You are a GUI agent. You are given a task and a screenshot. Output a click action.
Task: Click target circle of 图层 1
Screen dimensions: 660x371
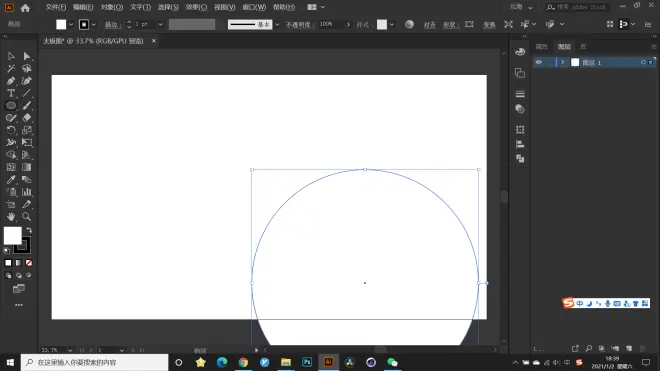pos(643,62)
